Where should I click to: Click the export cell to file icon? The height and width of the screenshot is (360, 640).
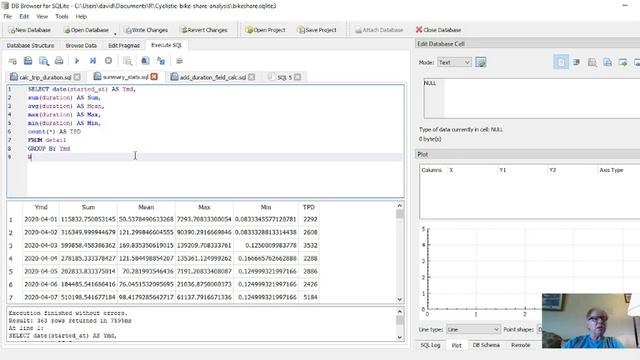click(x=623, y=62)
